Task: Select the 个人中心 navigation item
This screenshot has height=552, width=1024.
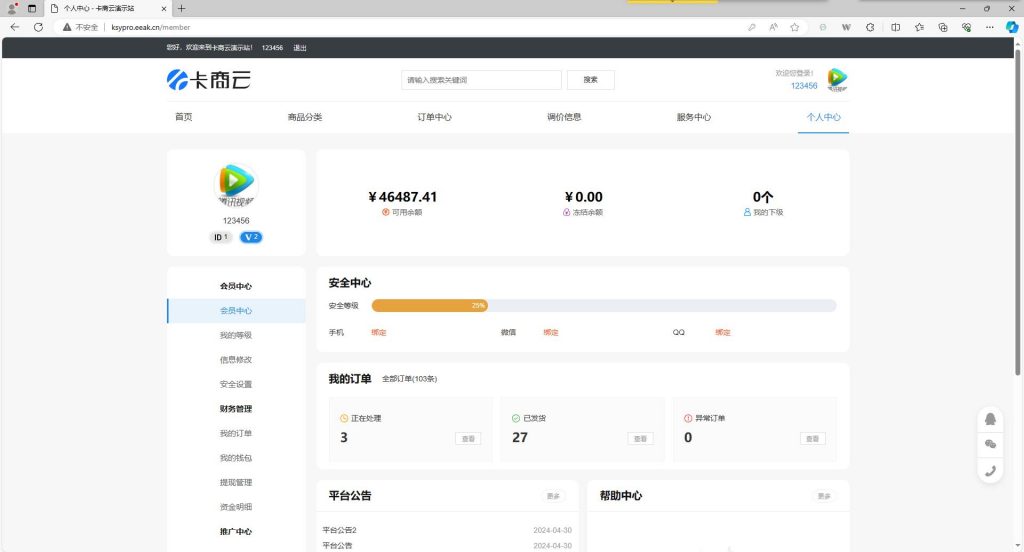Action: (824, 117)
